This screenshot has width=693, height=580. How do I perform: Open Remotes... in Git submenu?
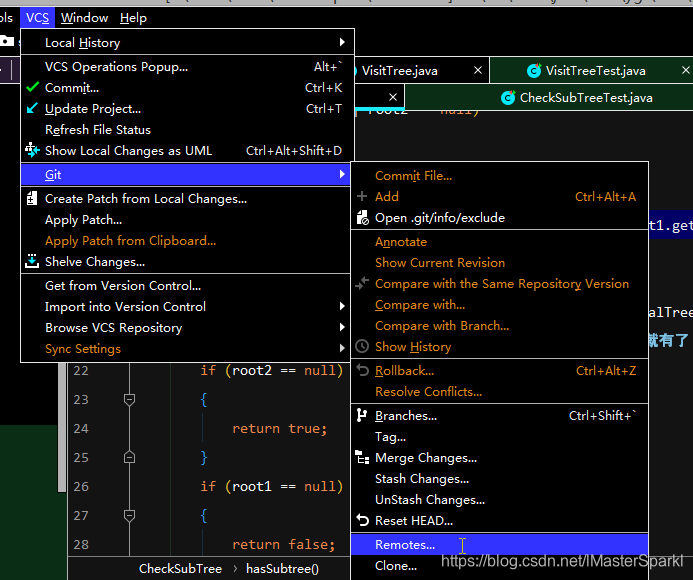point(499,545)
